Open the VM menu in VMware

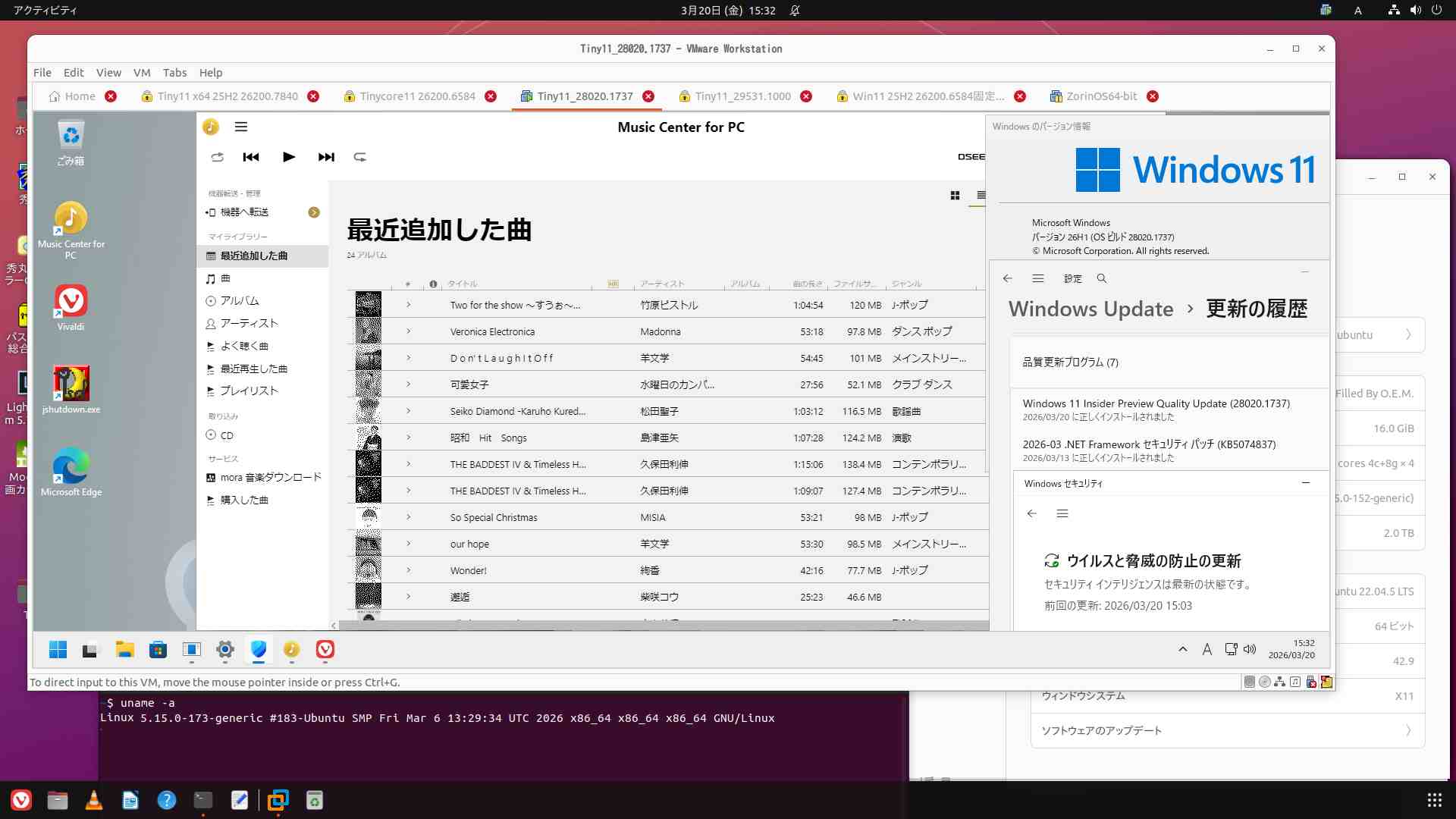(x=142, y=72)
